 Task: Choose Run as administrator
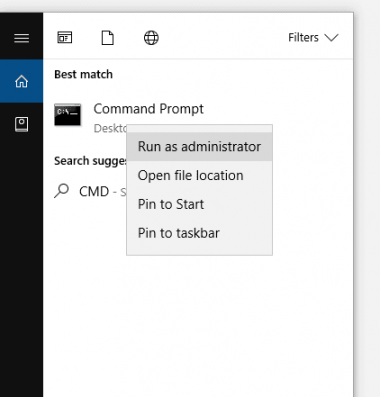pos(199,147)
